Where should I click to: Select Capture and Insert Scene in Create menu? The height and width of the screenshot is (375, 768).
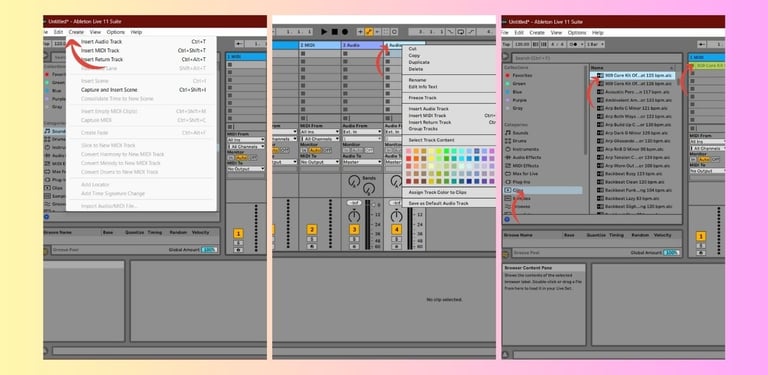coord(109,90)
